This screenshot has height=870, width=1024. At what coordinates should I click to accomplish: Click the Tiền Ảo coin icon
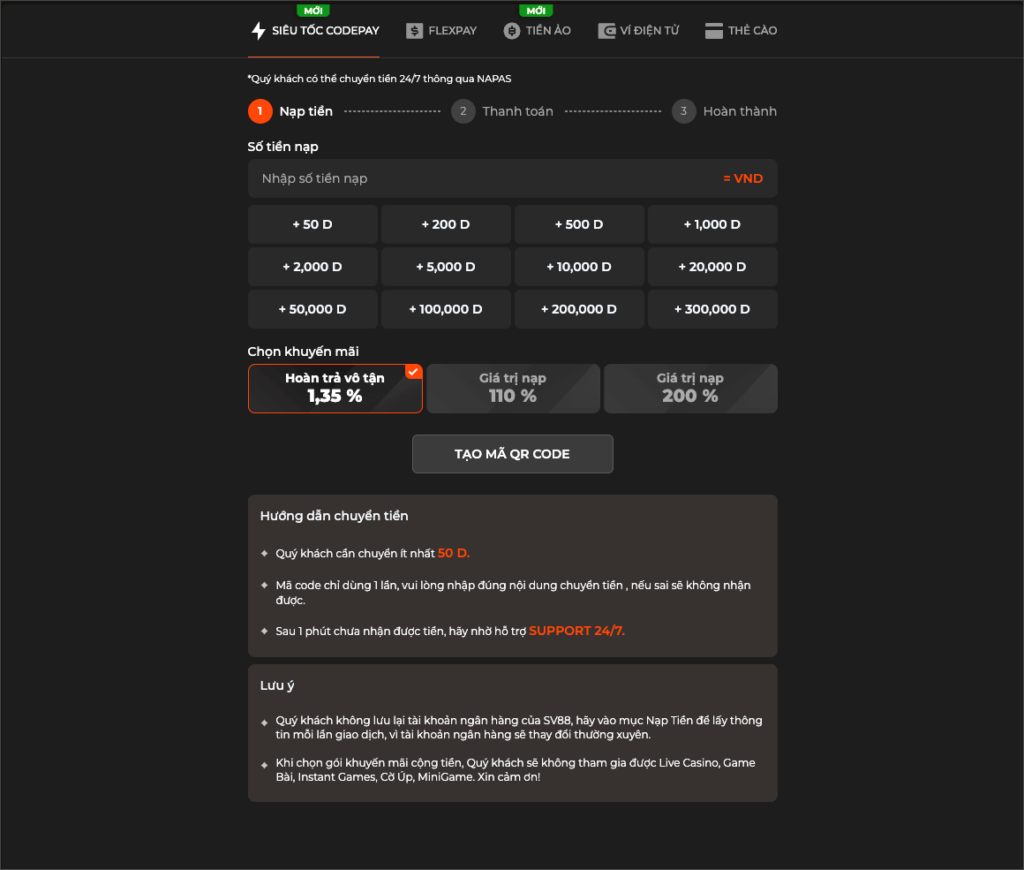point(512,31)
